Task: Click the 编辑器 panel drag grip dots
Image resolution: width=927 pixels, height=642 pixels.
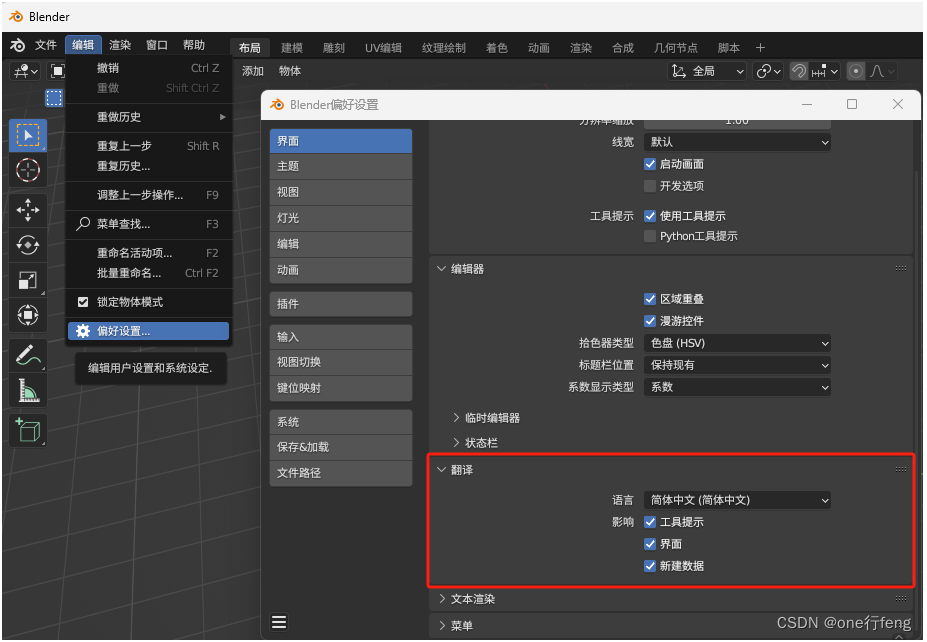Action: click(900, 268)
